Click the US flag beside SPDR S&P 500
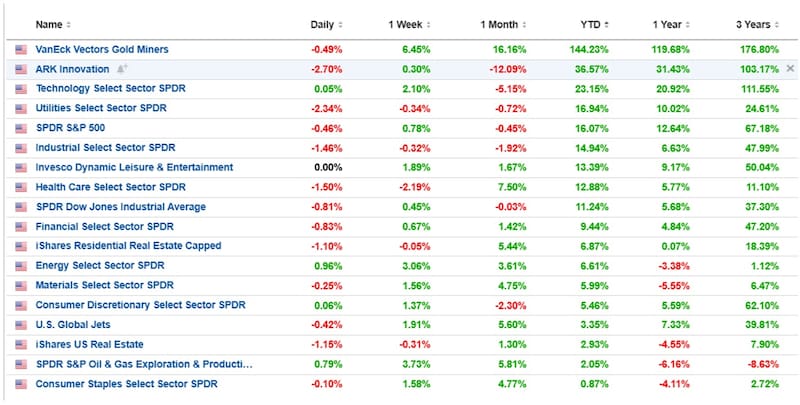 [20, 128]
